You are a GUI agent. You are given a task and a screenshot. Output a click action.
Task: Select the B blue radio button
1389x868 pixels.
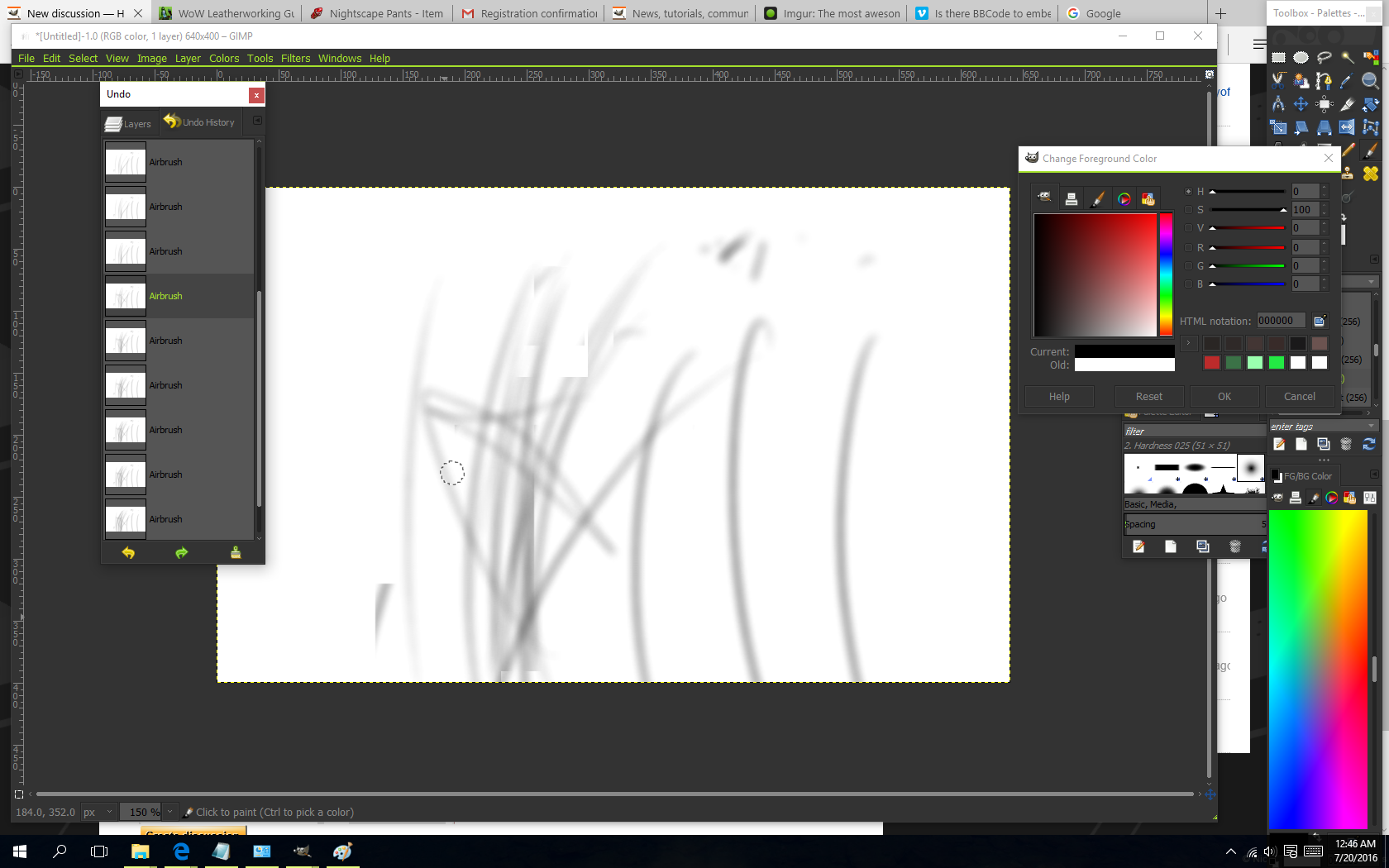pos(1189,284)
